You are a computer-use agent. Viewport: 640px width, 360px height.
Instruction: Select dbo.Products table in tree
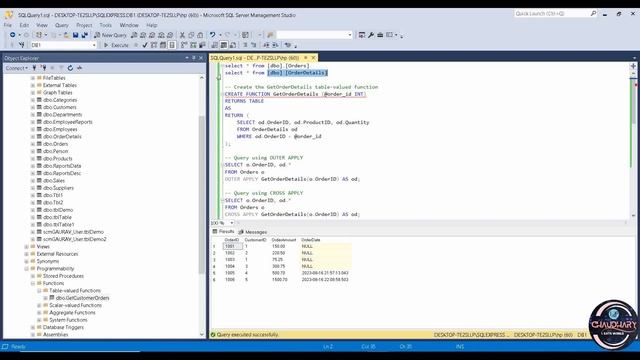[x=58, y=159]
